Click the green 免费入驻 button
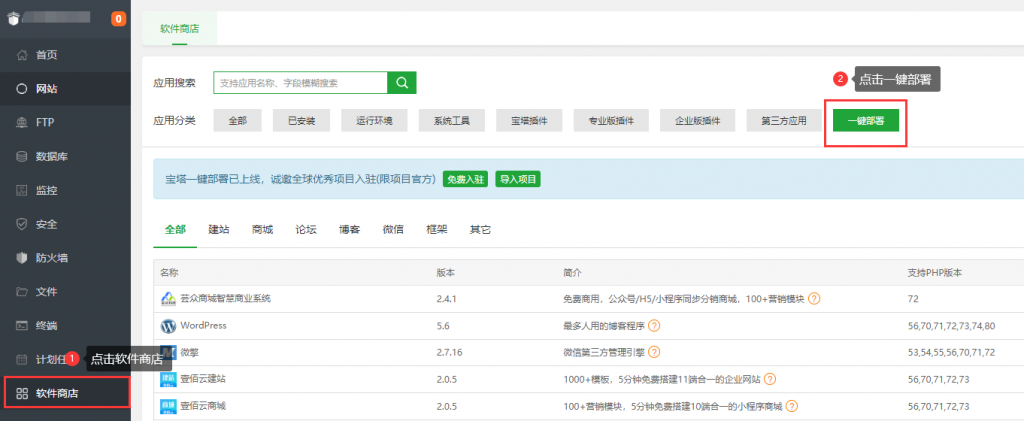The width and height of the screenshot is (1024, 421). pos(465,179)
